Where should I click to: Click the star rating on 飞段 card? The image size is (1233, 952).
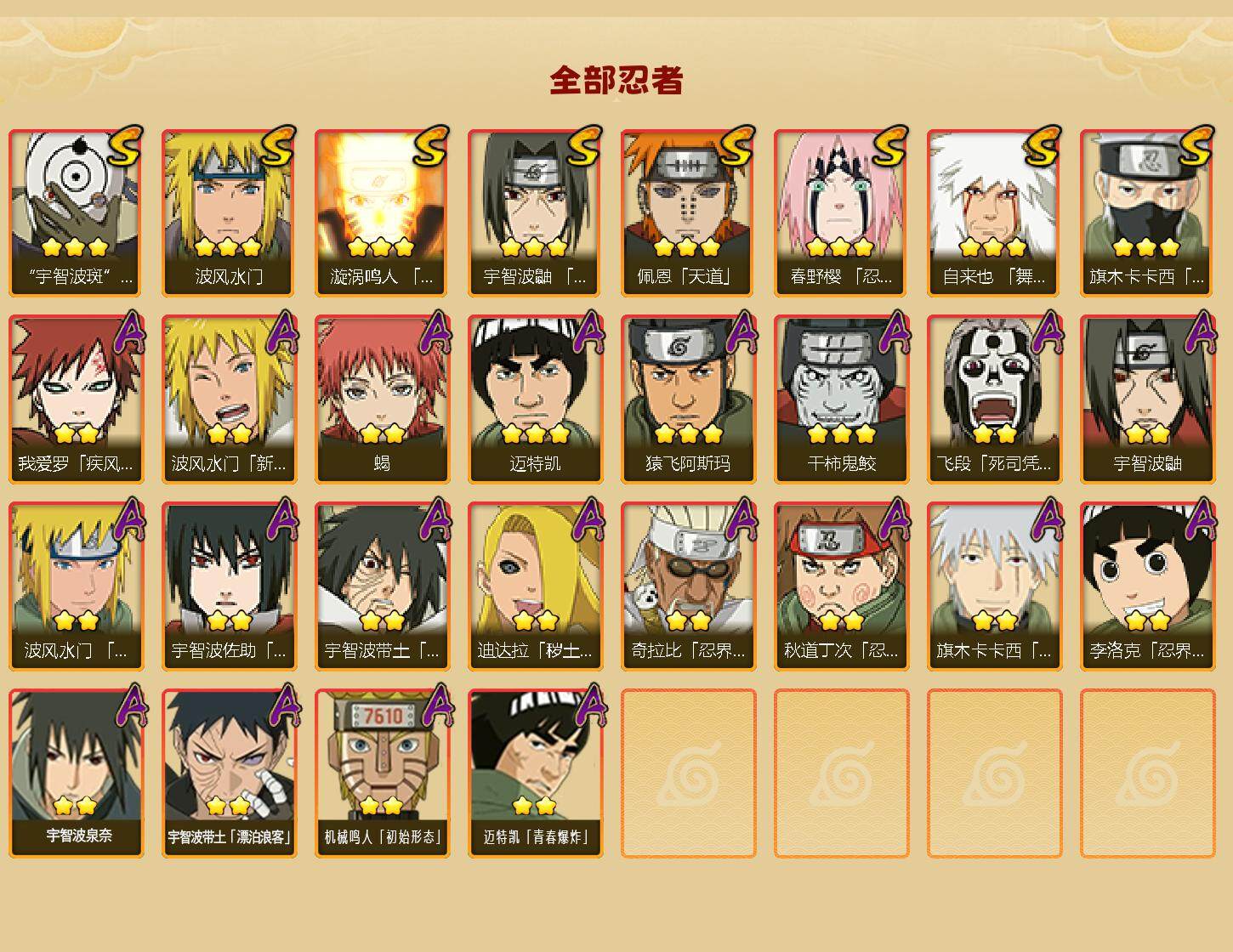click(x=994, y=433)
